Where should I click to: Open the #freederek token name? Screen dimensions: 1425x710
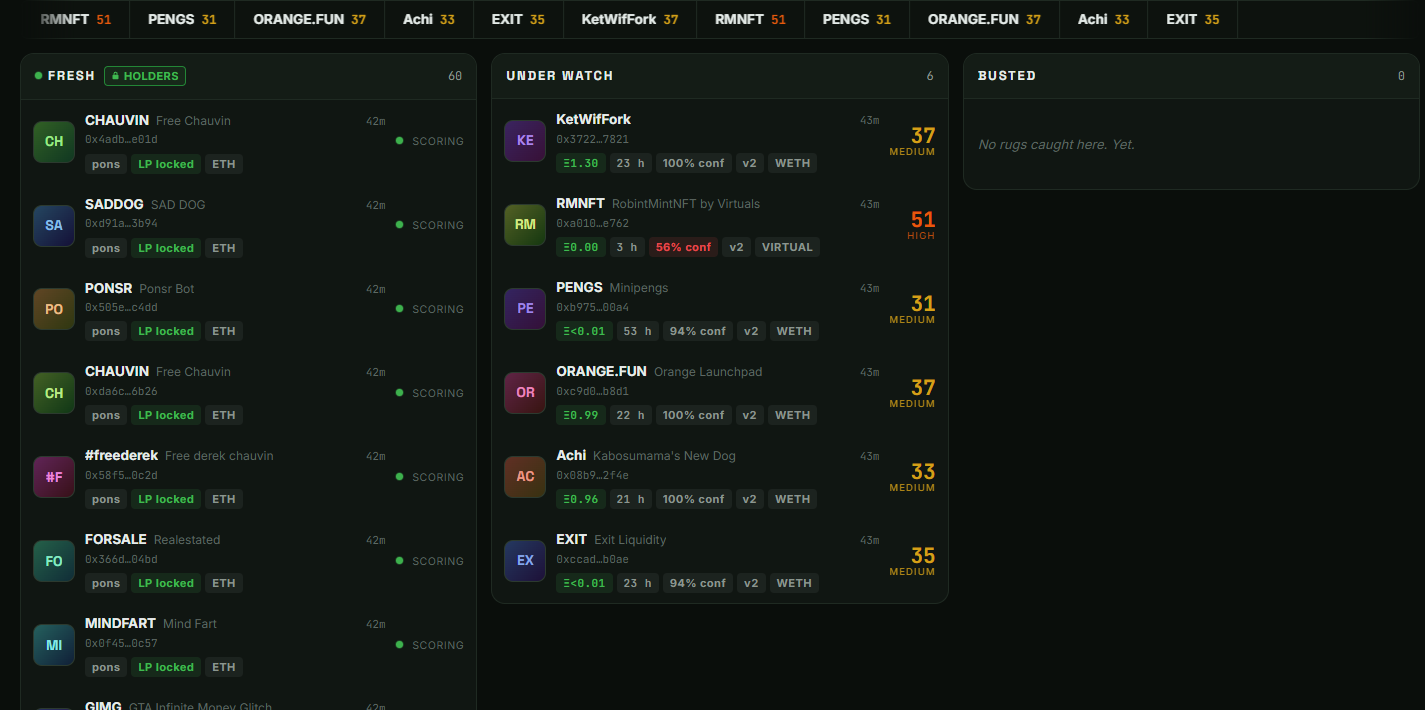coord(121,455)
